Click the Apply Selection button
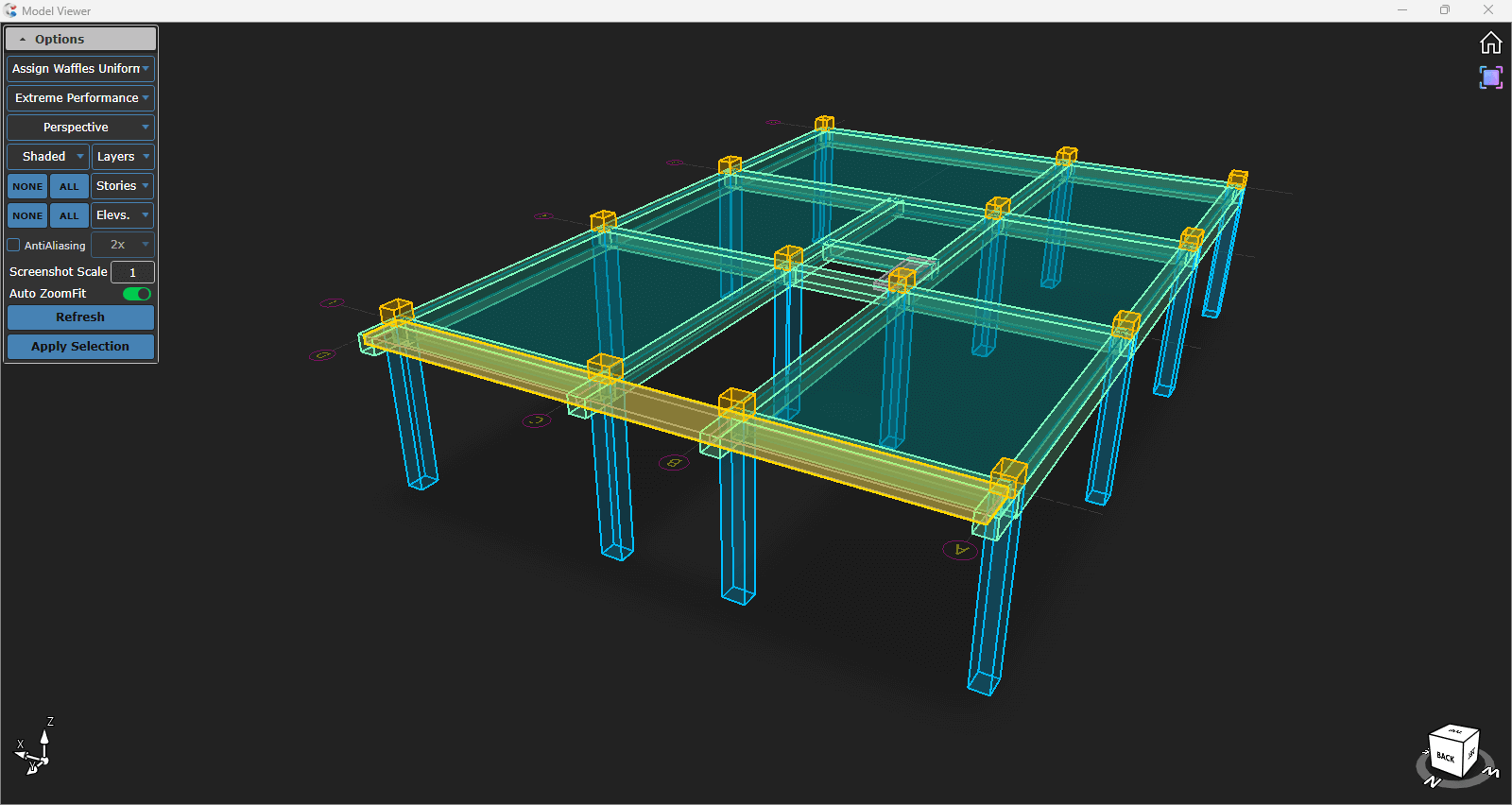The width and height of the screenshot is (1512, 805). pyautogui.click(x=80, y=347)
